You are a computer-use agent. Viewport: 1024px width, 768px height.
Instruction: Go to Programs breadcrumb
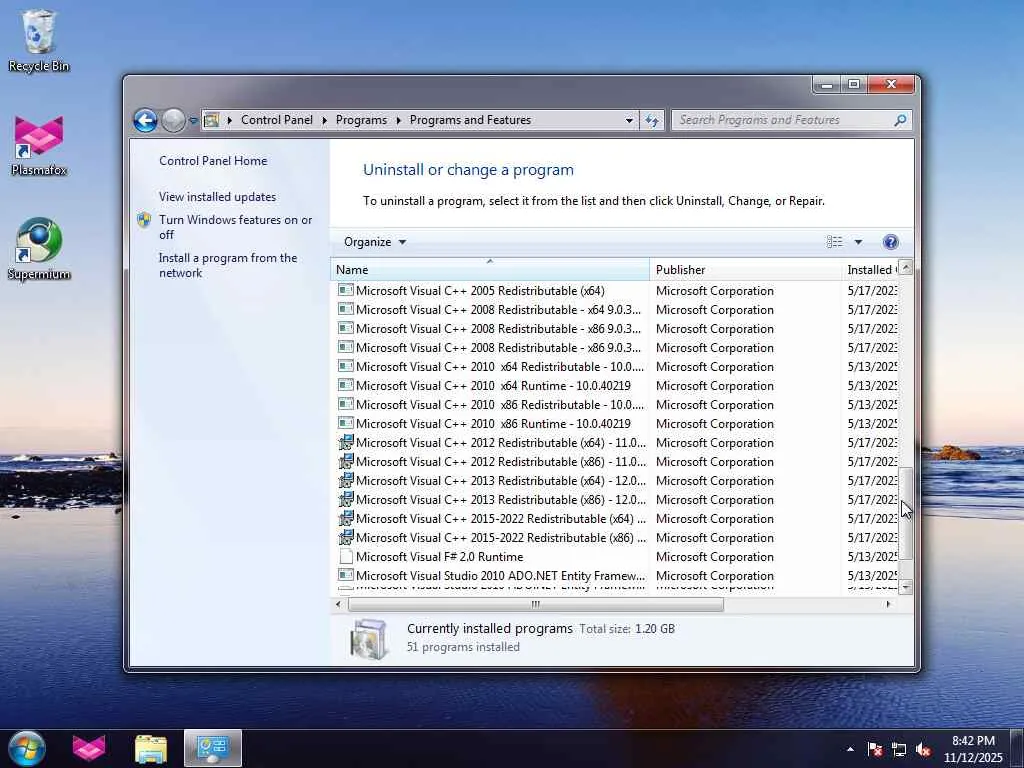(361, 120)
